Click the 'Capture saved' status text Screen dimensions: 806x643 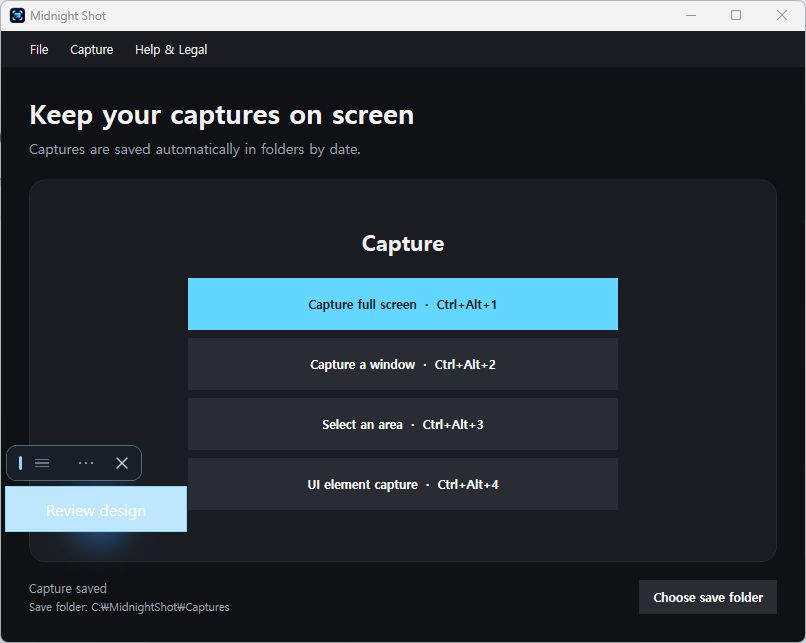coord(68,589)
